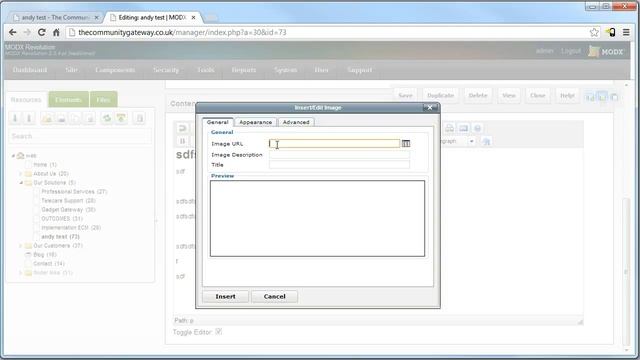Click the browser forward arrow
Image resolution: width=640 pixels, height=360 pixels.
tap(27, 32)
